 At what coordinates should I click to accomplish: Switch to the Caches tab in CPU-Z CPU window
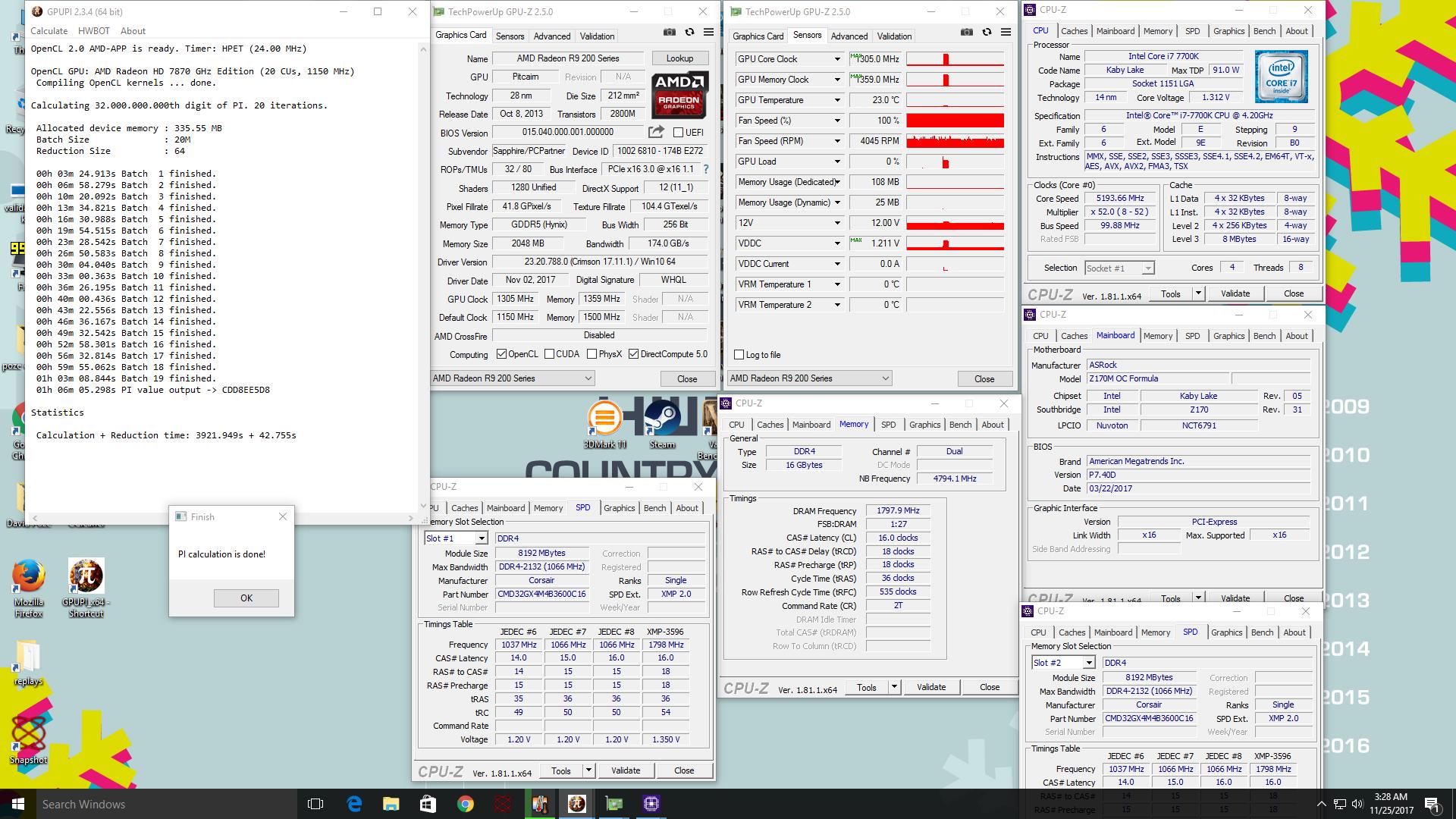click(1074, 31)
